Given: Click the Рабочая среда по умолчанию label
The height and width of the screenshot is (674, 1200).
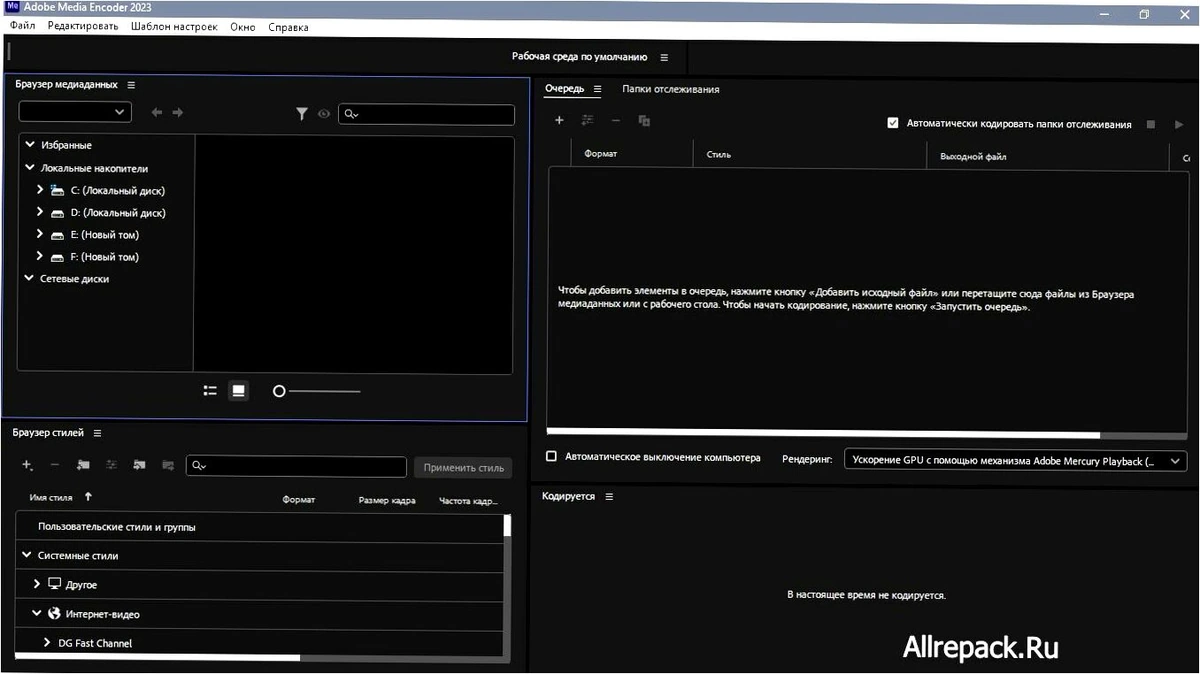Looking at the screenshot, I should pyautogui.click(x=579, y=57).
